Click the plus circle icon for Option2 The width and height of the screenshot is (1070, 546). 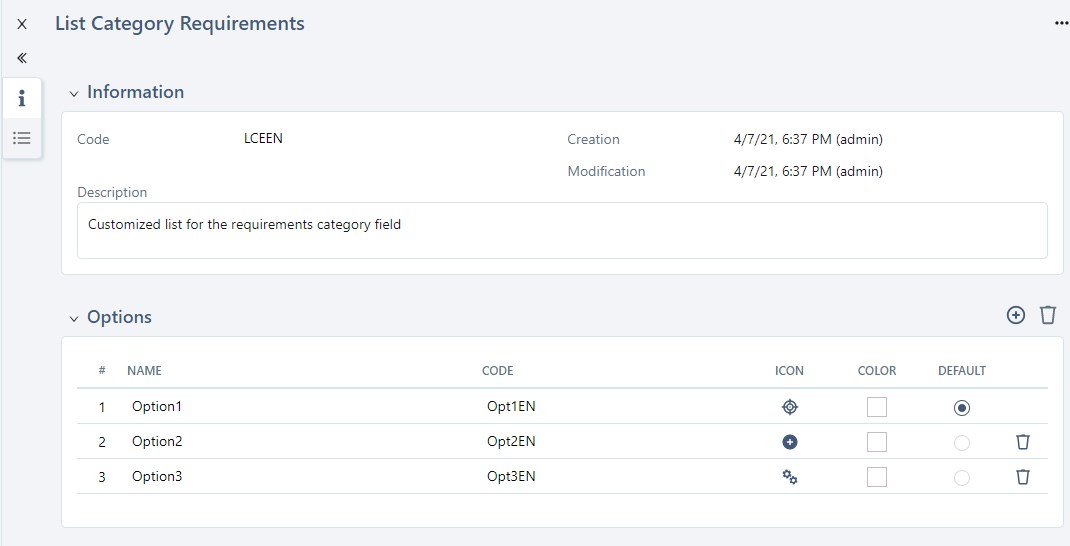[789, 442]
